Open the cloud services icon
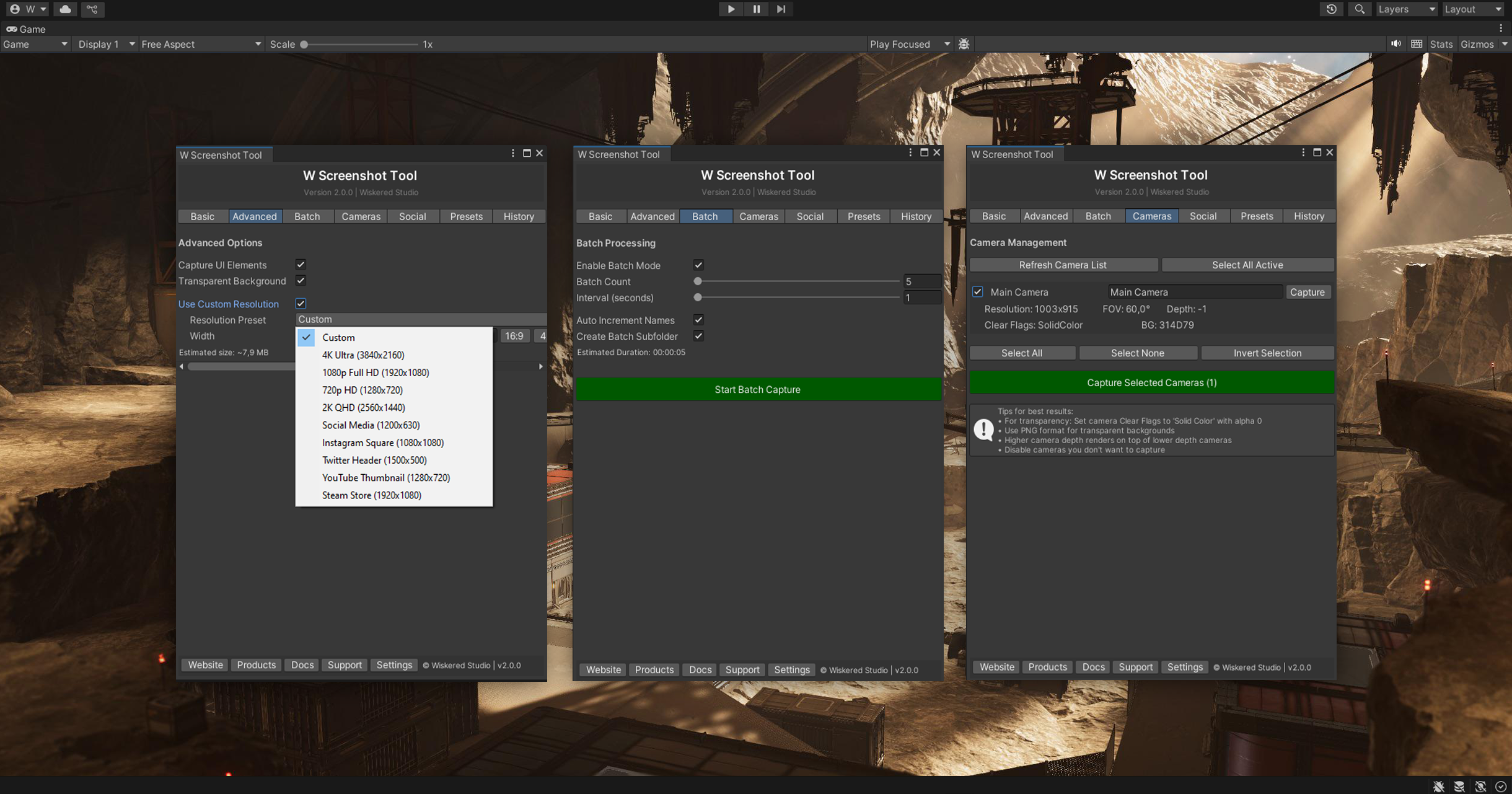1512x794 pixels. (65, 9)
